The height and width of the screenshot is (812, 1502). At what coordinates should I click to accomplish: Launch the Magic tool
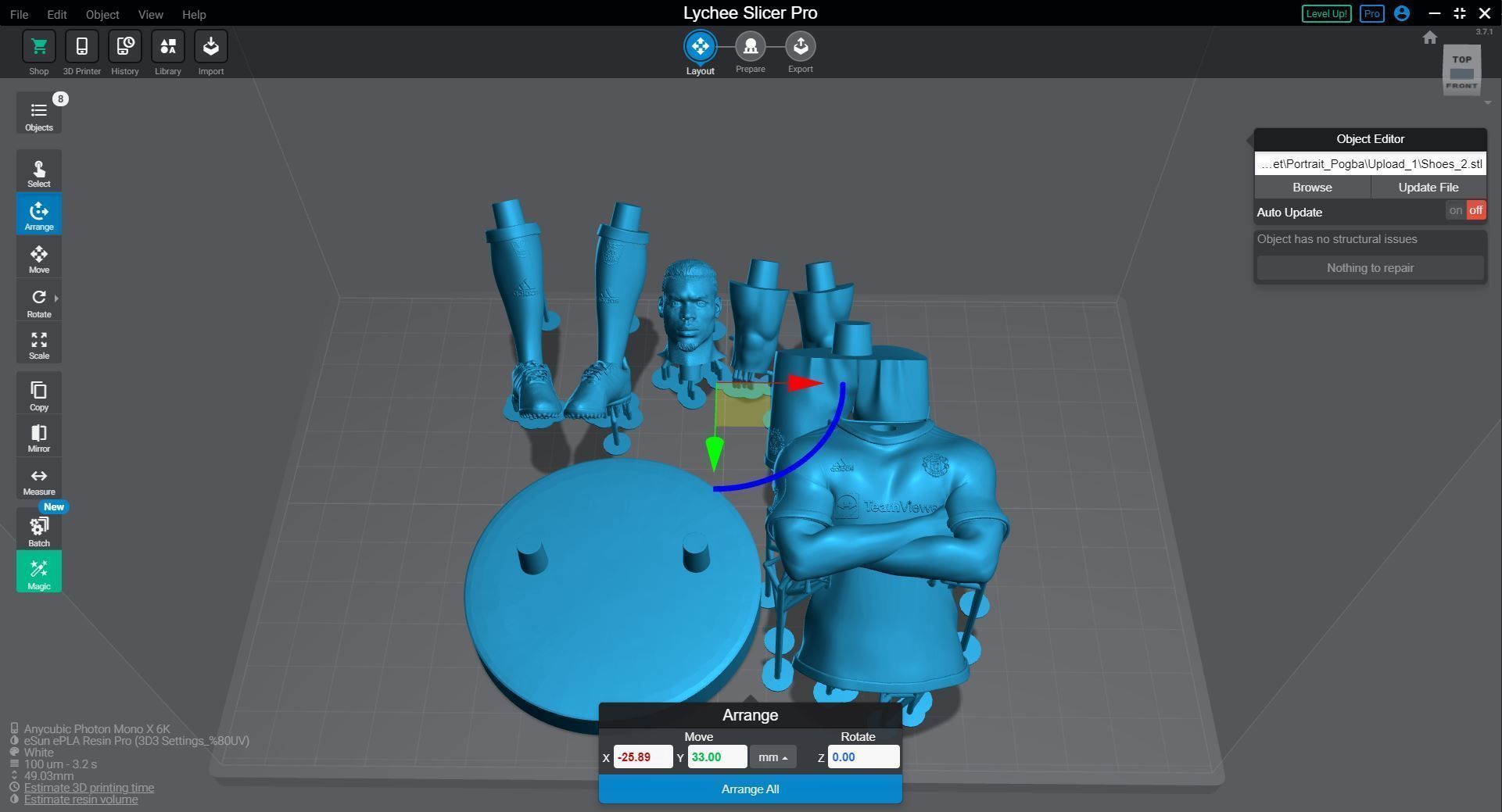pos(38,572)
